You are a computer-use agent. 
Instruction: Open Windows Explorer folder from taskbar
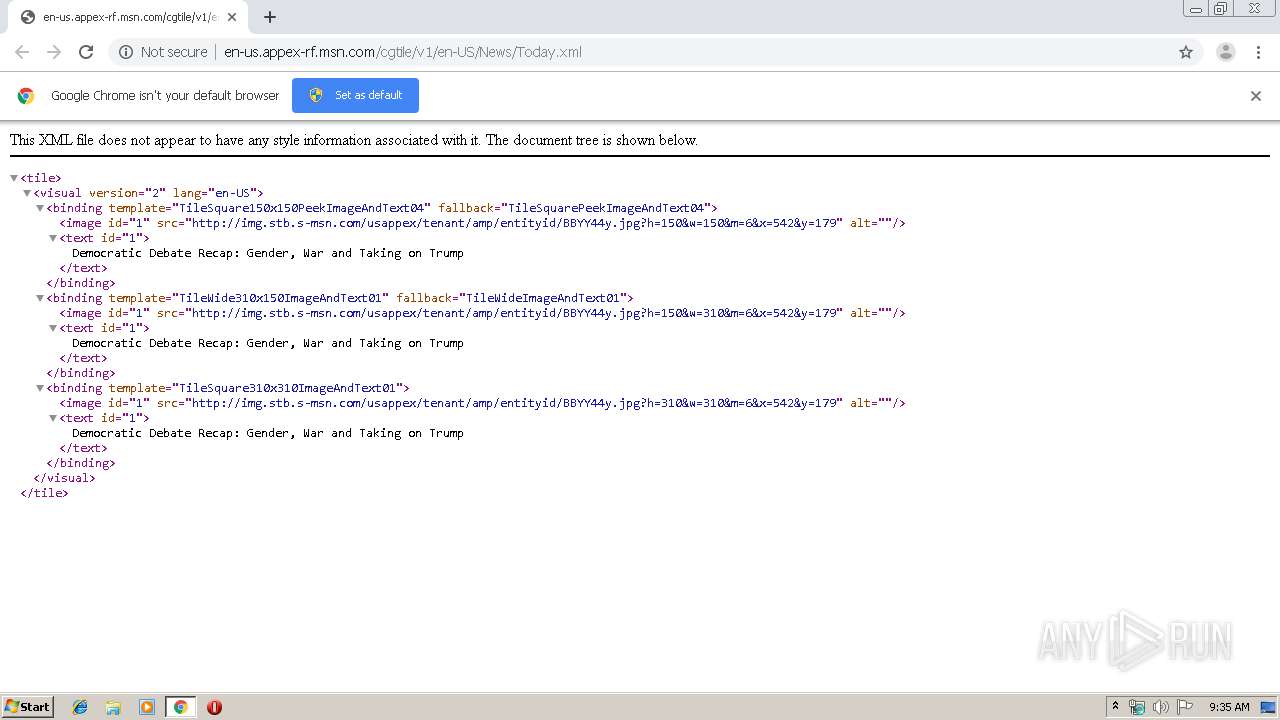[113, 707]
